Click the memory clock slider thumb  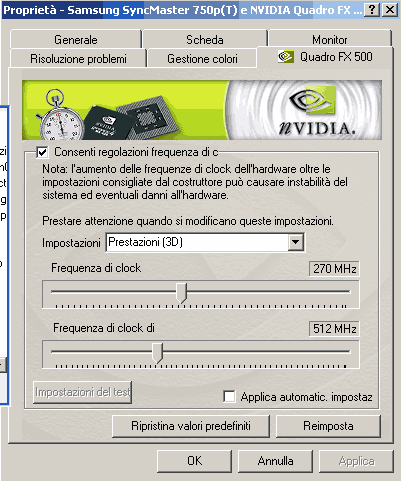pos(157,353)
